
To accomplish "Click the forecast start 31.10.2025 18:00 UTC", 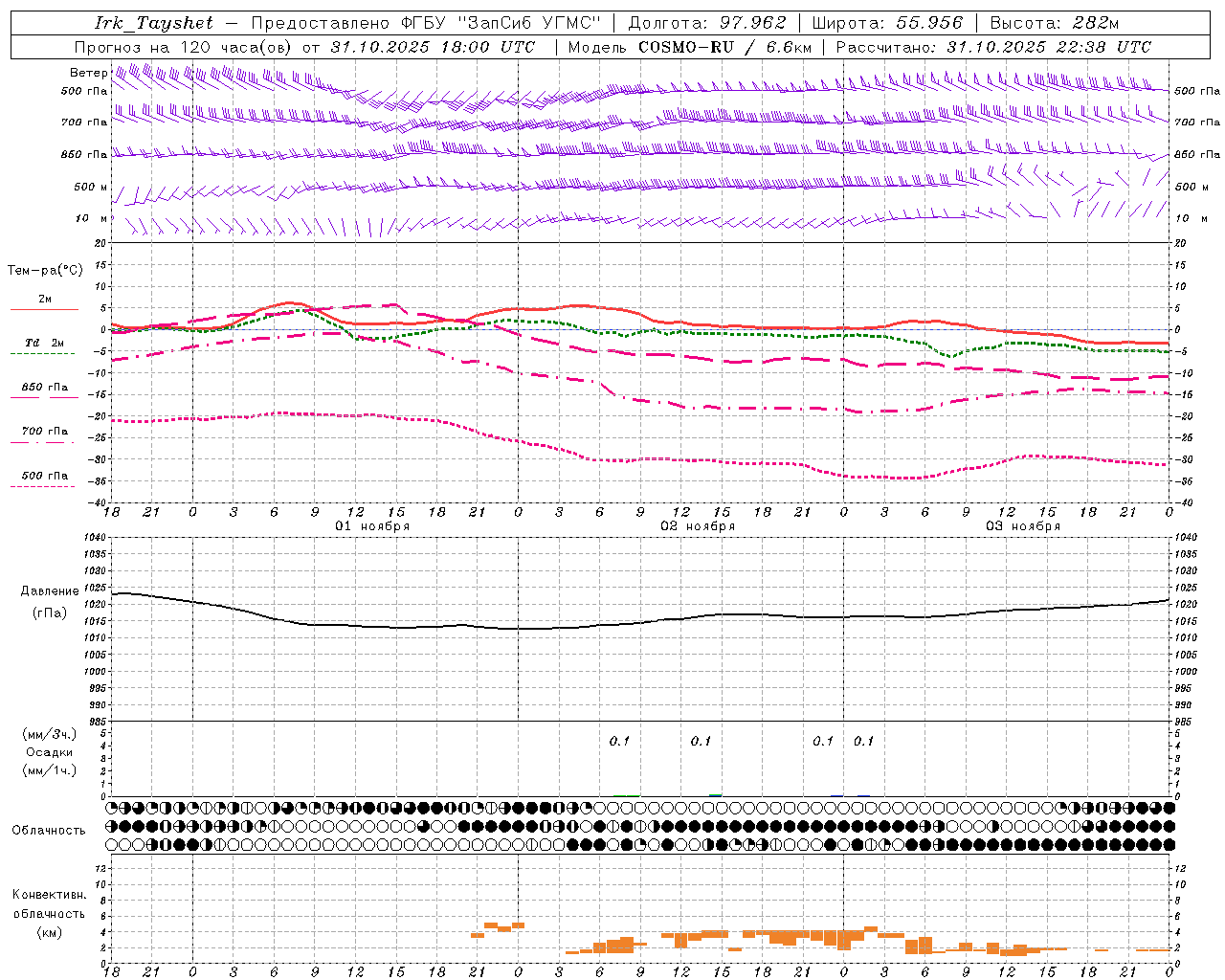I will [433, 47].
